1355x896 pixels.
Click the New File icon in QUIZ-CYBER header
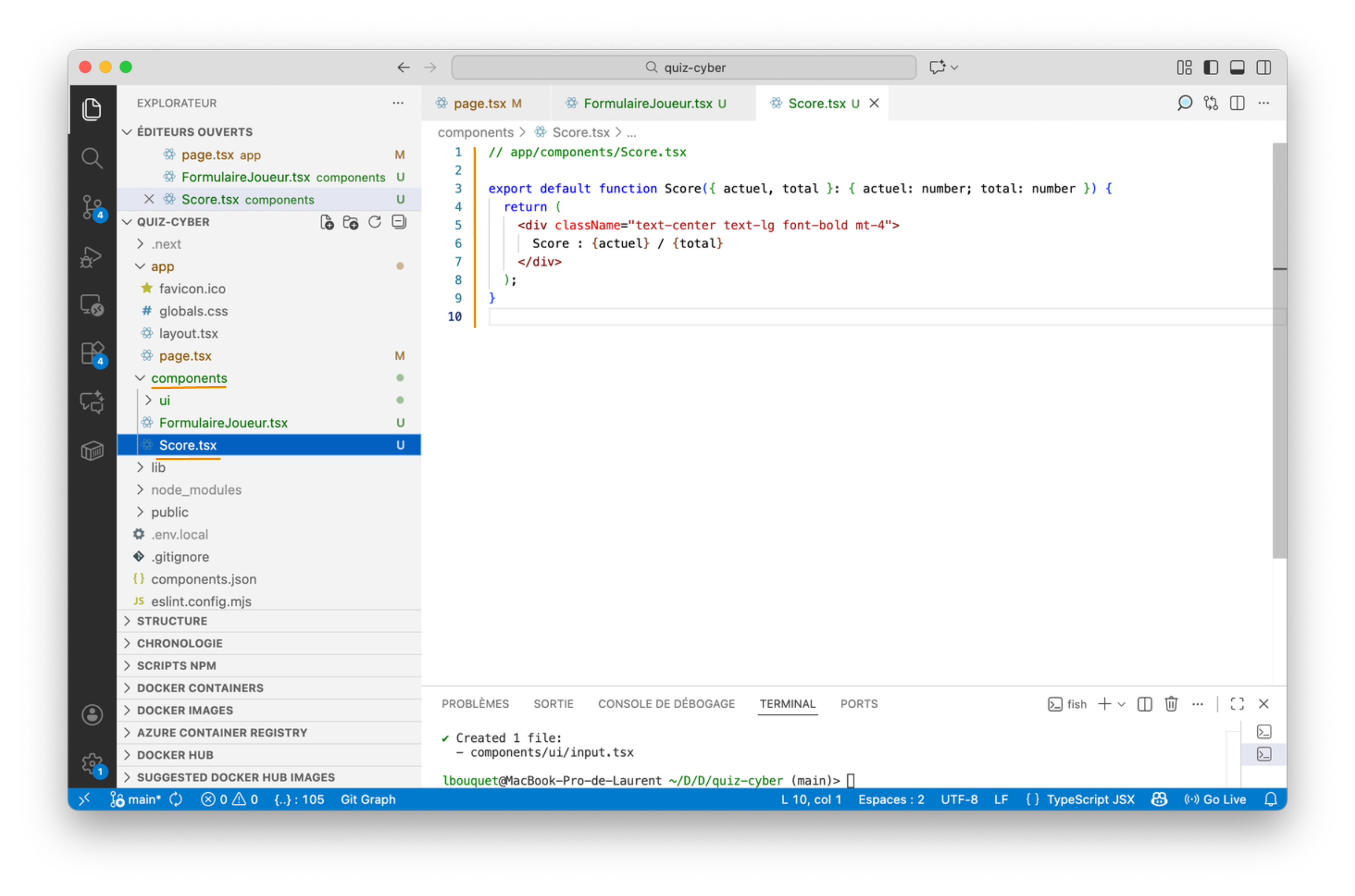pos(327,222)
